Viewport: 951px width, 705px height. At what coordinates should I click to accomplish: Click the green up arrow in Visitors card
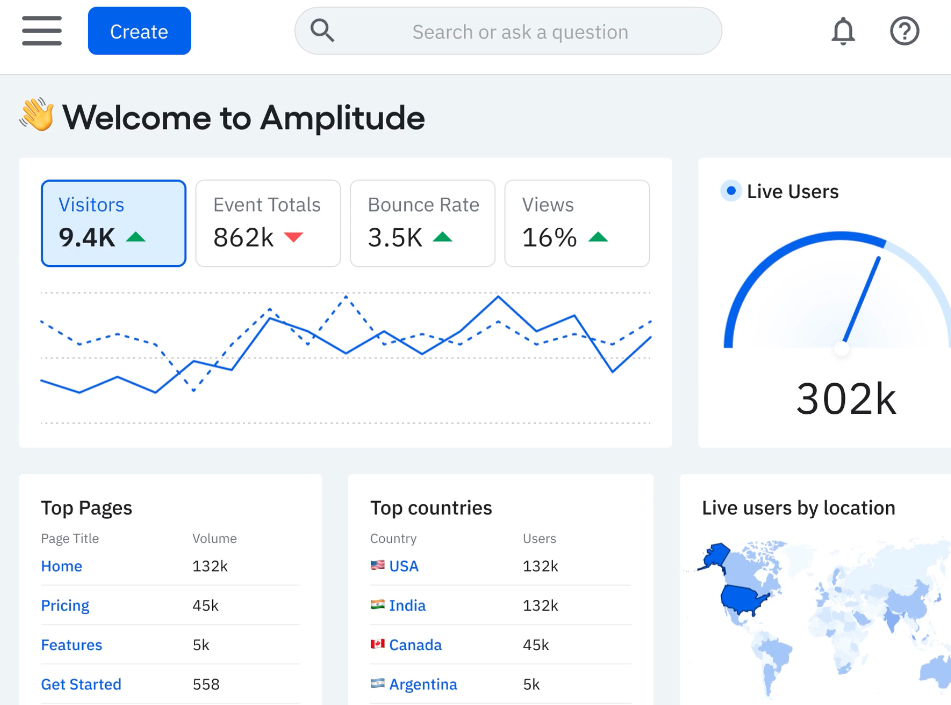(136, 237)
